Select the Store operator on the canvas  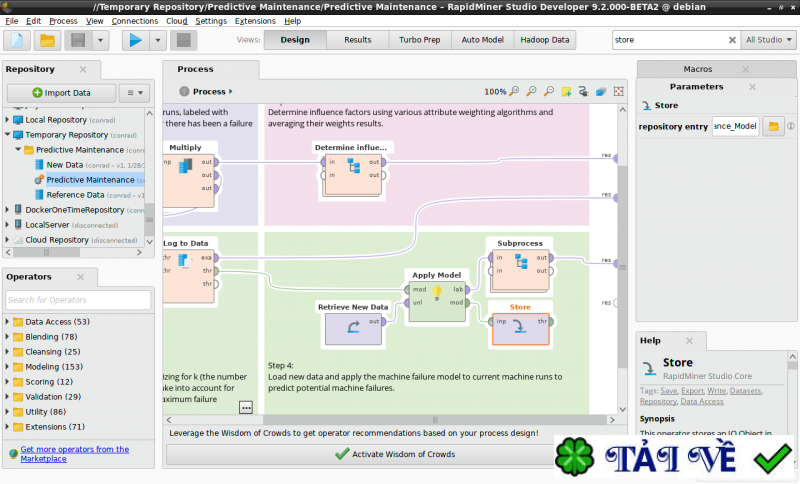(x=520, y=328)
